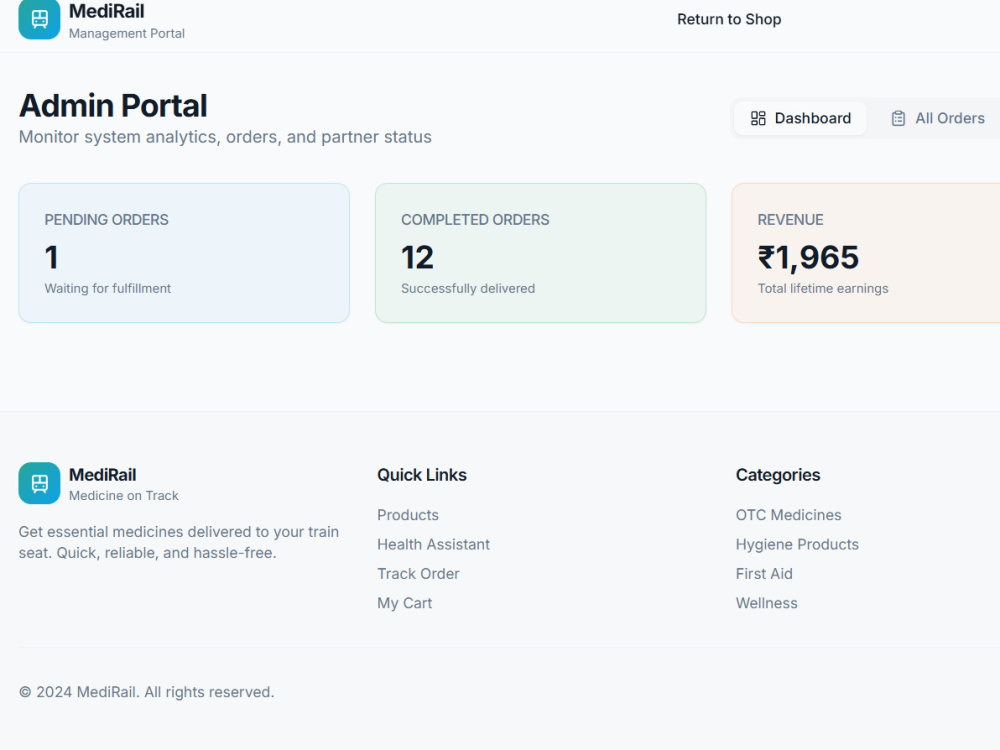This screenshot has height=750, width=1000.
Task: Click the 'Categories' heading
Action: click(778, 475)
